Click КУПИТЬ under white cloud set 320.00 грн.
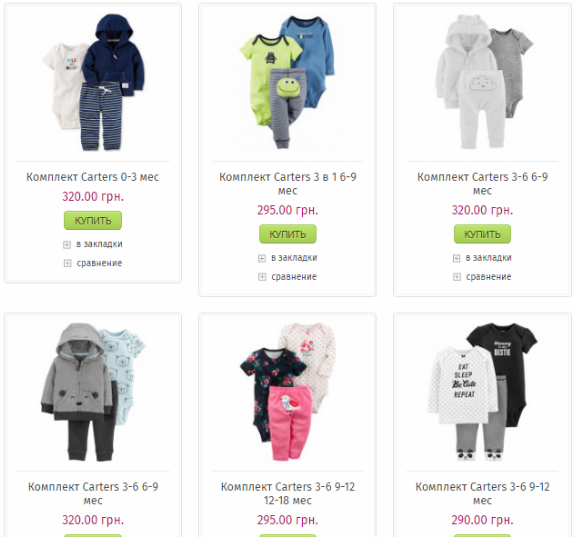Screen dimensions: 575x537 pos(482,234)
